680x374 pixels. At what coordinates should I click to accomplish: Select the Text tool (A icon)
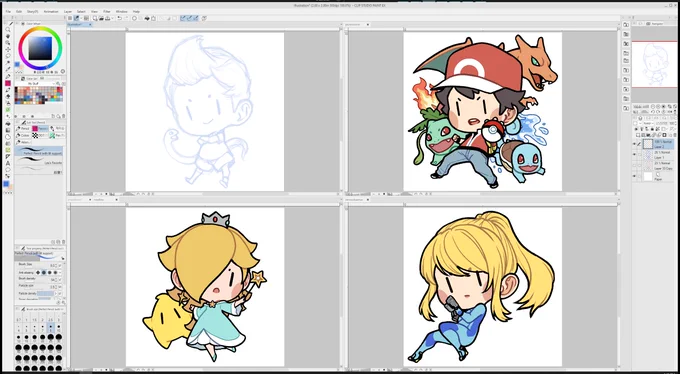tap(8, 163)
